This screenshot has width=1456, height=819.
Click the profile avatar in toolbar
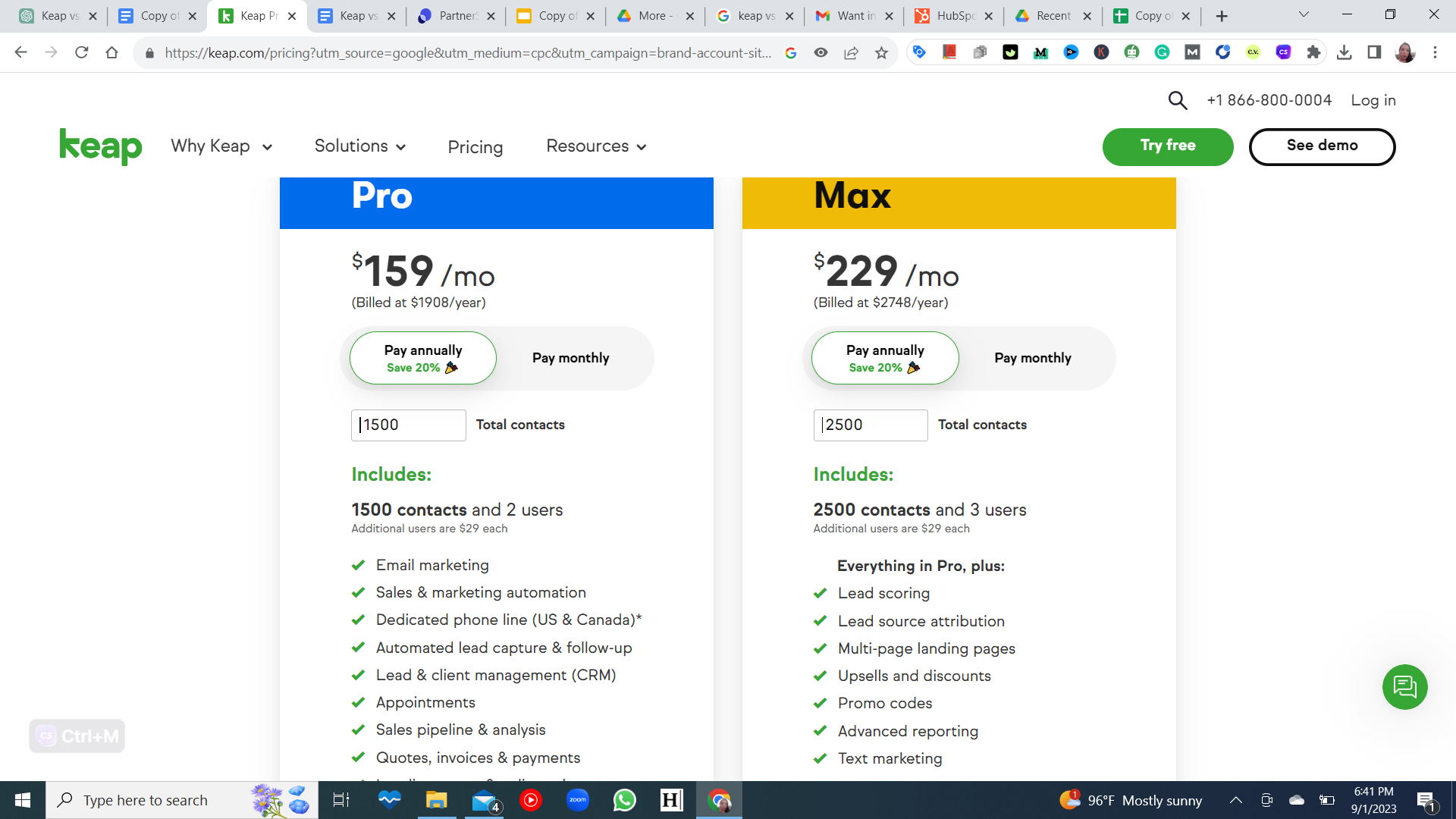coord(1404,52)
